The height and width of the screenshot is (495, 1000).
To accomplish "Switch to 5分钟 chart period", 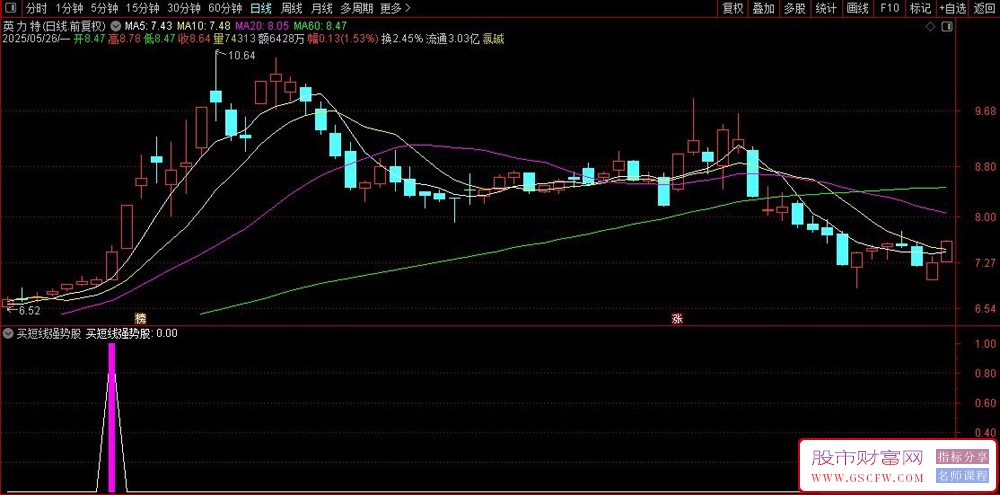I will coord(104,8).
